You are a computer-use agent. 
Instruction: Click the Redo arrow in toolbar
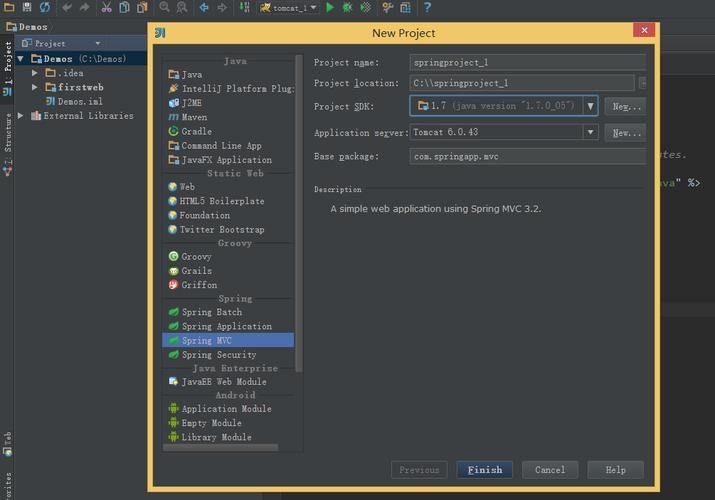coord(85,7)
